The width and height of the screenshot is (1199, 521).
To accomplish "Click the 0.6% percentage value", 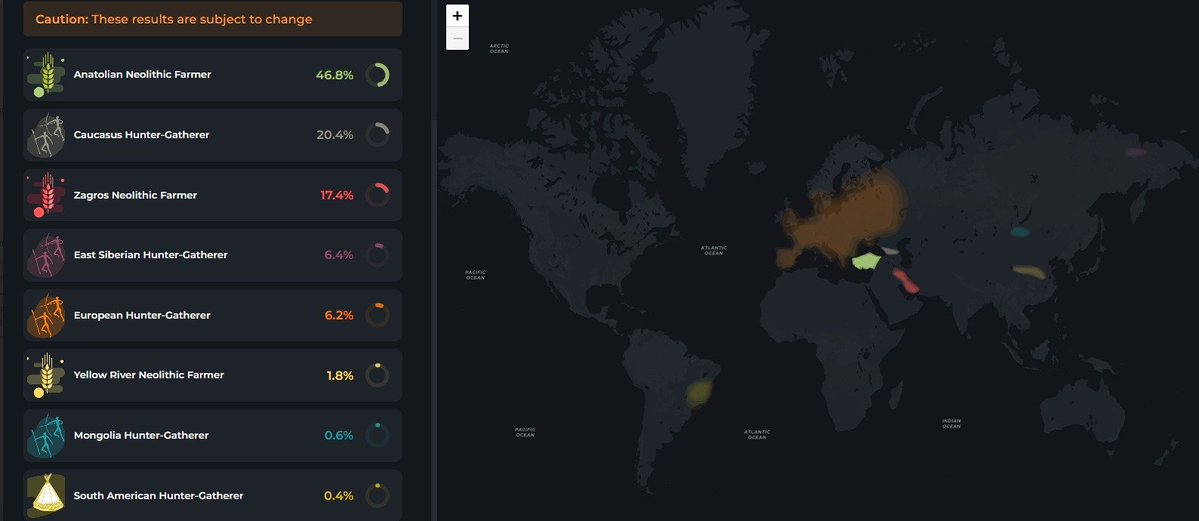I will (339, 435).
